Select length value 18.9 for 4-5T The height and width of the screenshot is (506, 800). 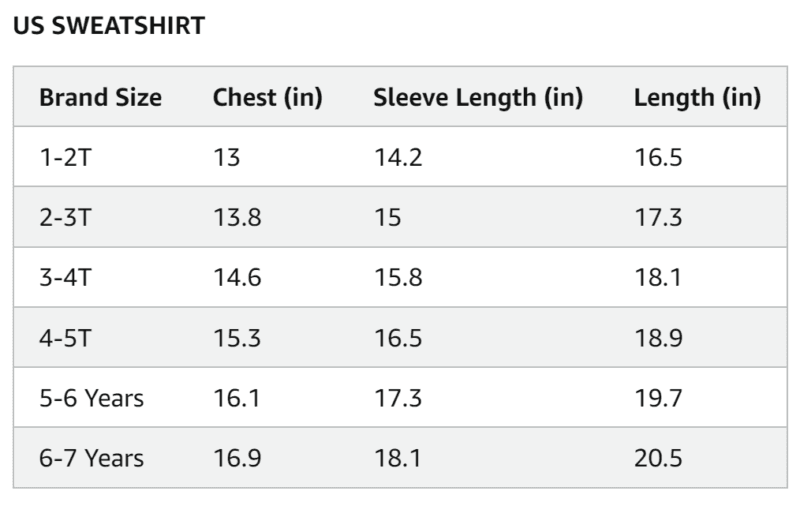(658, 338)
